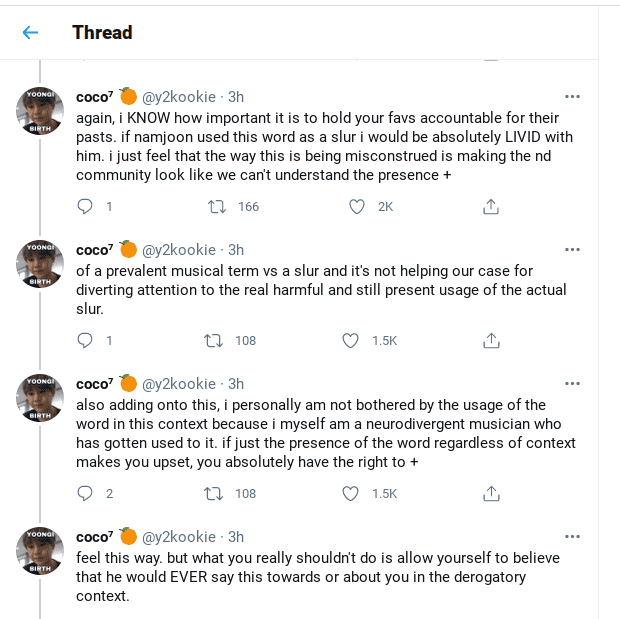The width and height of the screenshot is (620, 619).
Task: Open more menu on 'prevalent musical term' tweet
Action: click(x=572, y=250)
